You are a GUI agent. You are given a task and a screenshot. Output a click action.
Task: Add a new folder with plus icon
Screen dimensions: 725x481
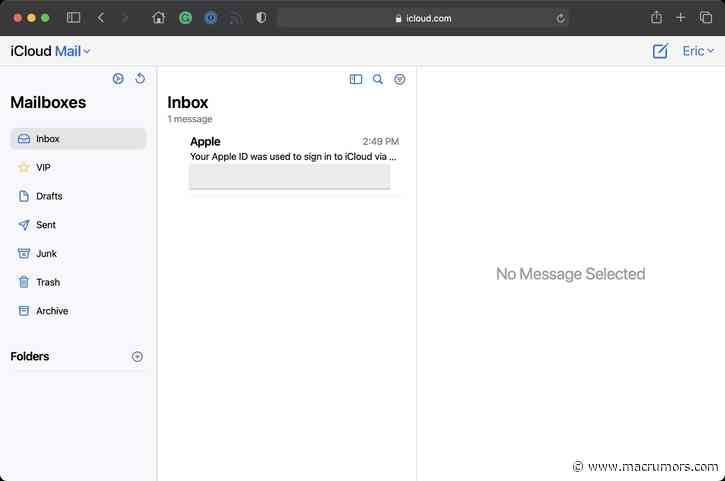pos(137,357)
